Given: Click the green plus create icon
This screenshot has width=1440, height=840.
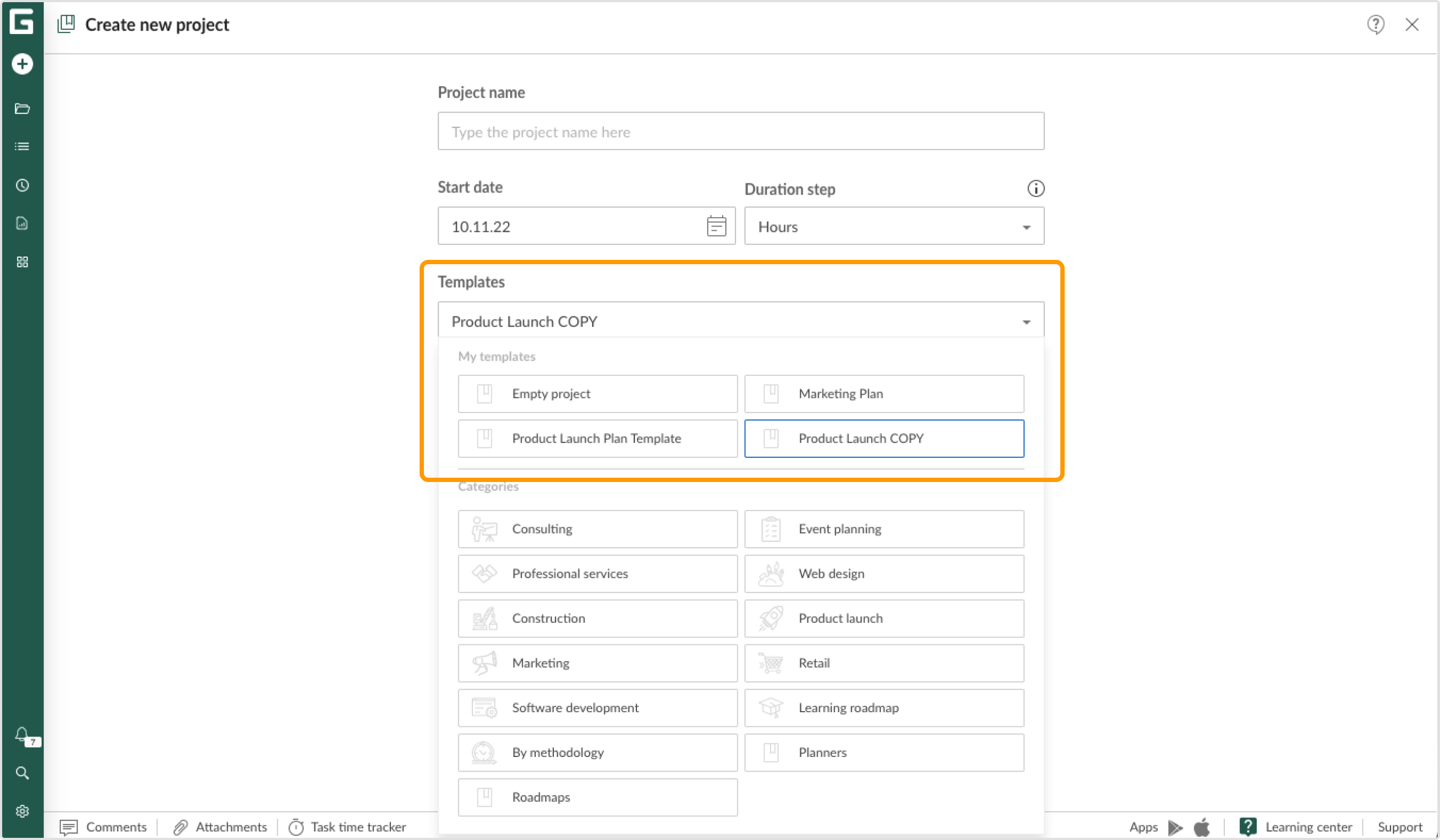Looking at the screenshot, I should pyautogui.click(x=22, y=64).
